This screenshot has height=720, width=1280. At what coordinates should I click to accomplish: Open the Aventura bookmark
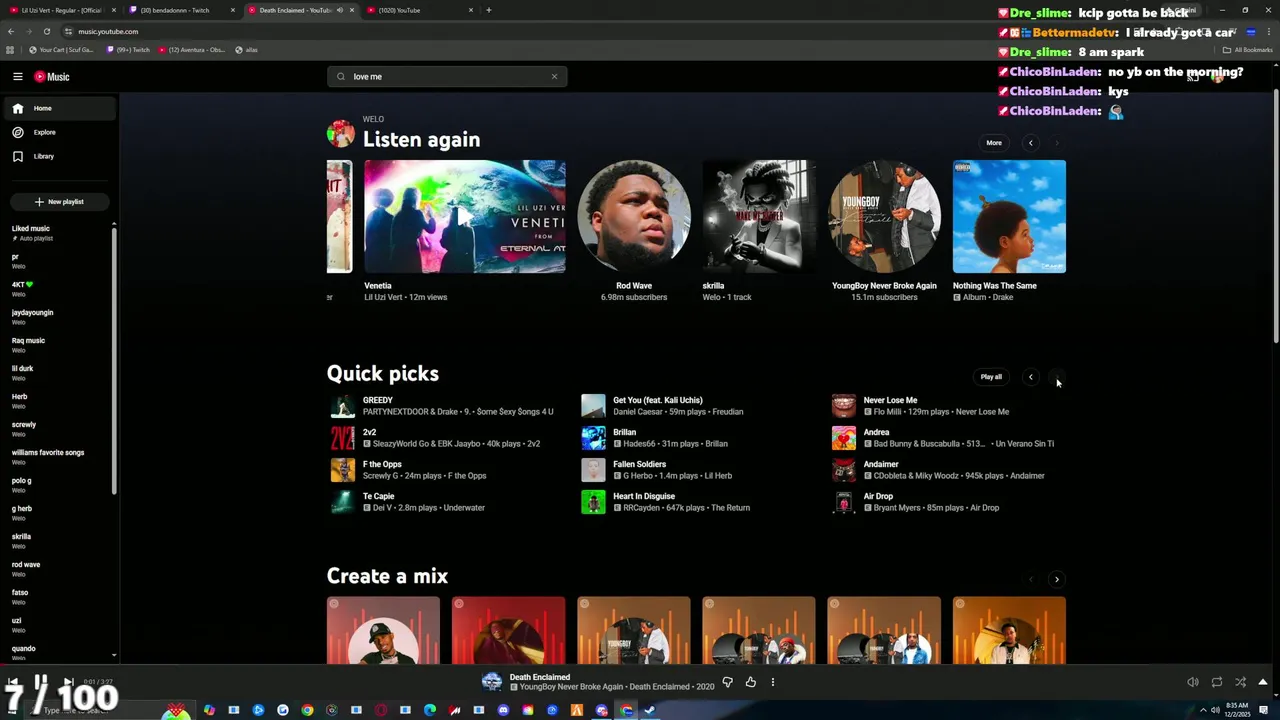click(x=192, y=50)
